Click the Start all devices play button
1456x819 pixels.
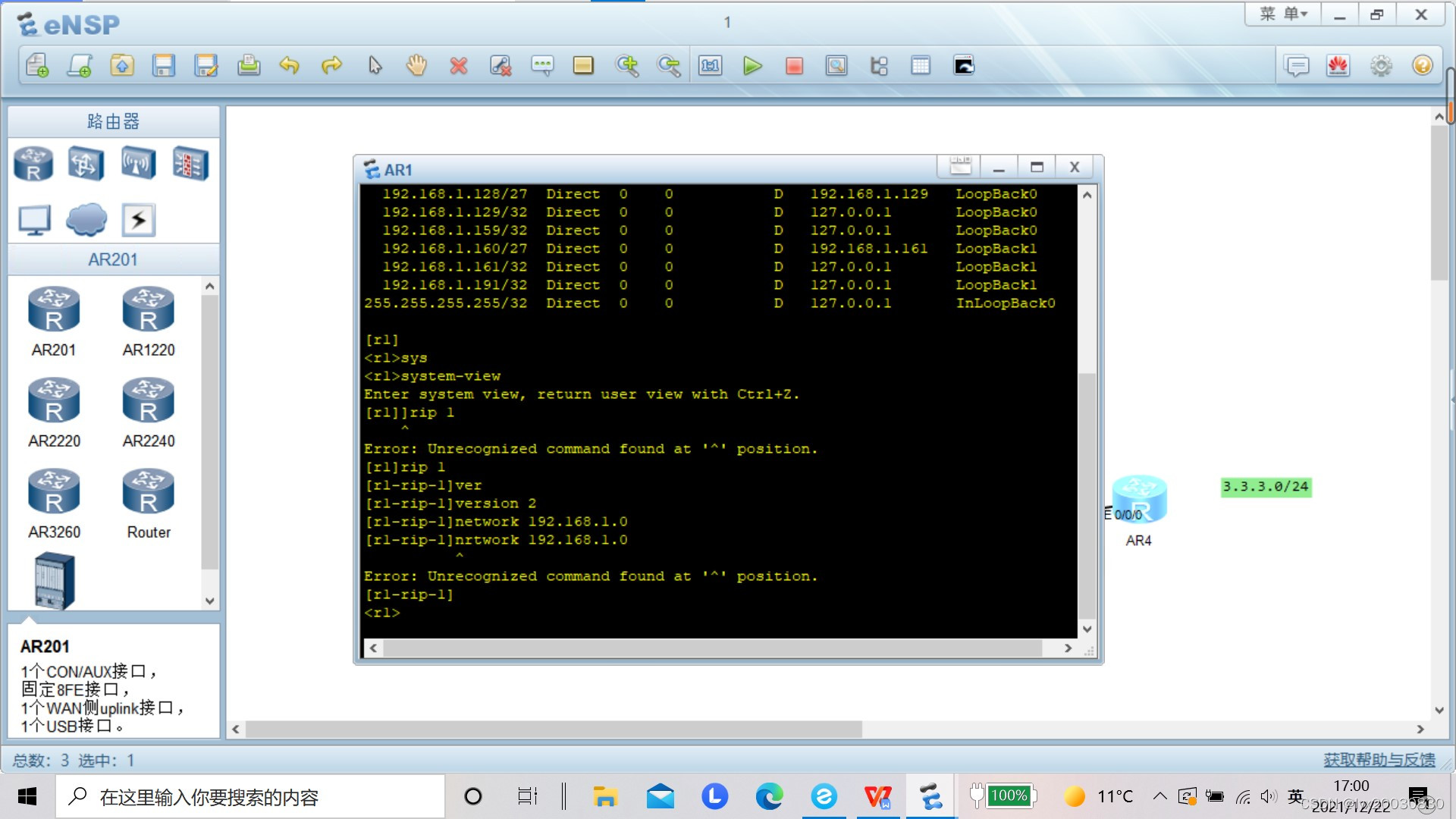pos(752,66)
